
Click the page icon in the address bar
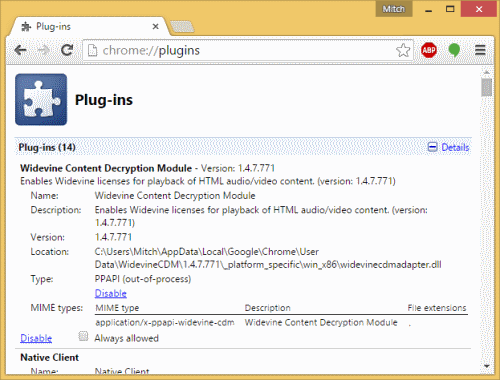92,50
